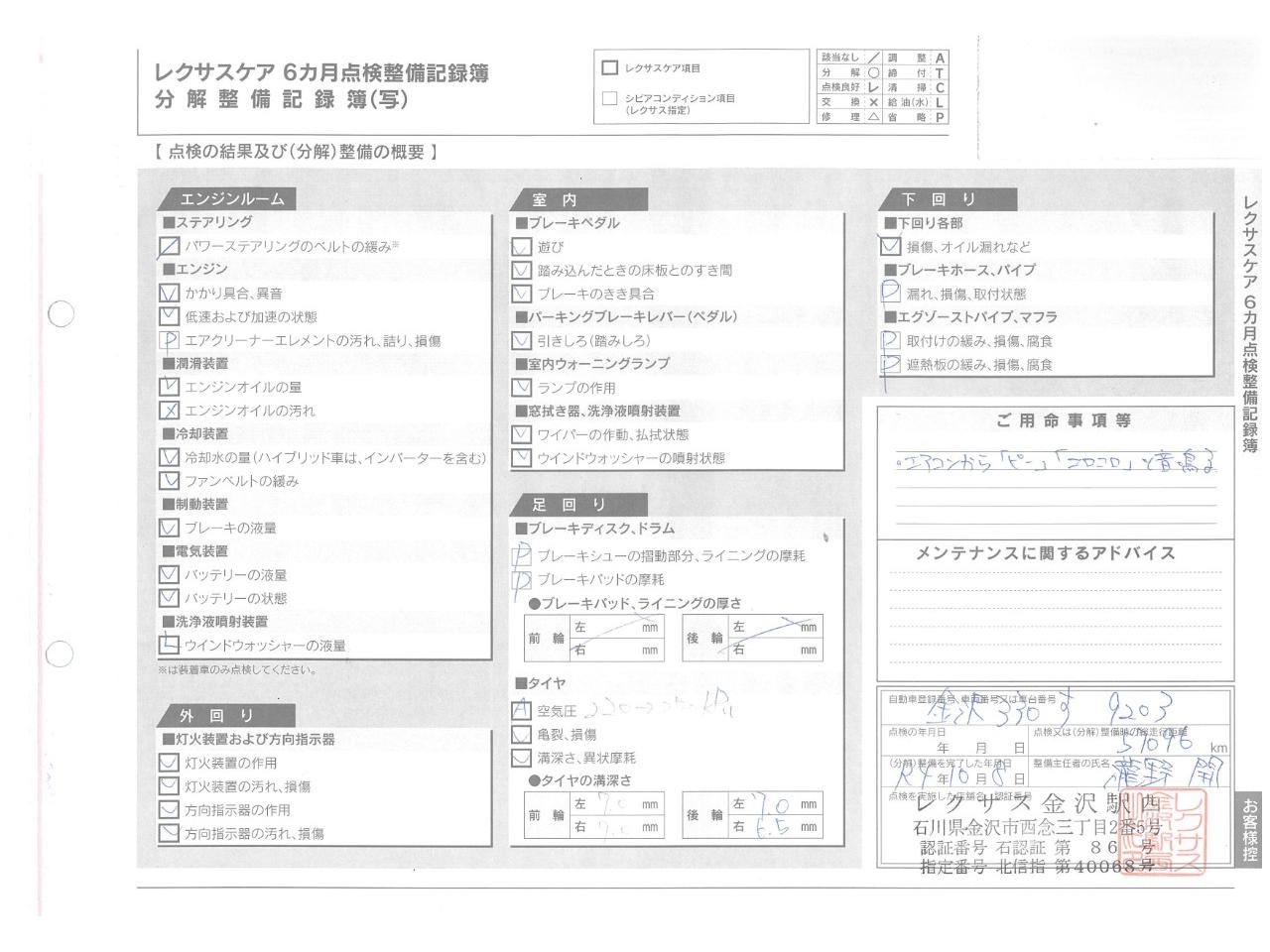Tick the バッテリーの状態 checkbox
This screenshot has height=952, width=1270.
[170, 598]
